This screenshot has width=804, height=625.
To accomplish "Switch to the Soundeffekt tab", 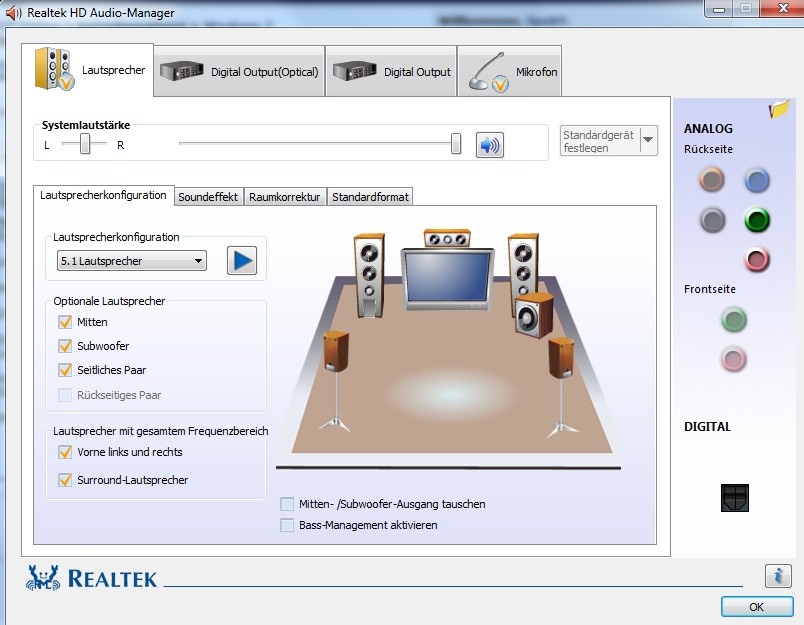I will point(208,197).
